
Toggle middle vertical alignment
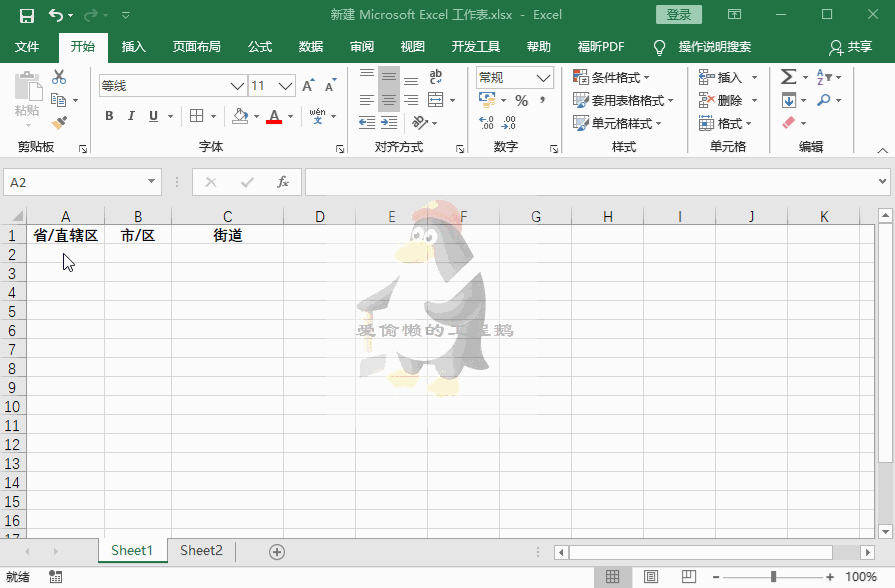[389, 76]
